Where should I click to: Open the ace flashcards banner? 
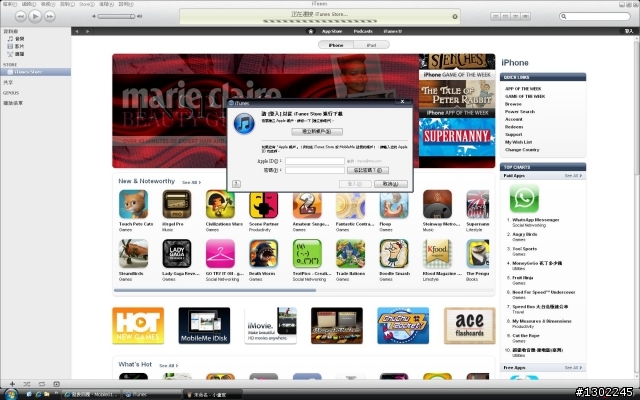(x=469, y=325)
